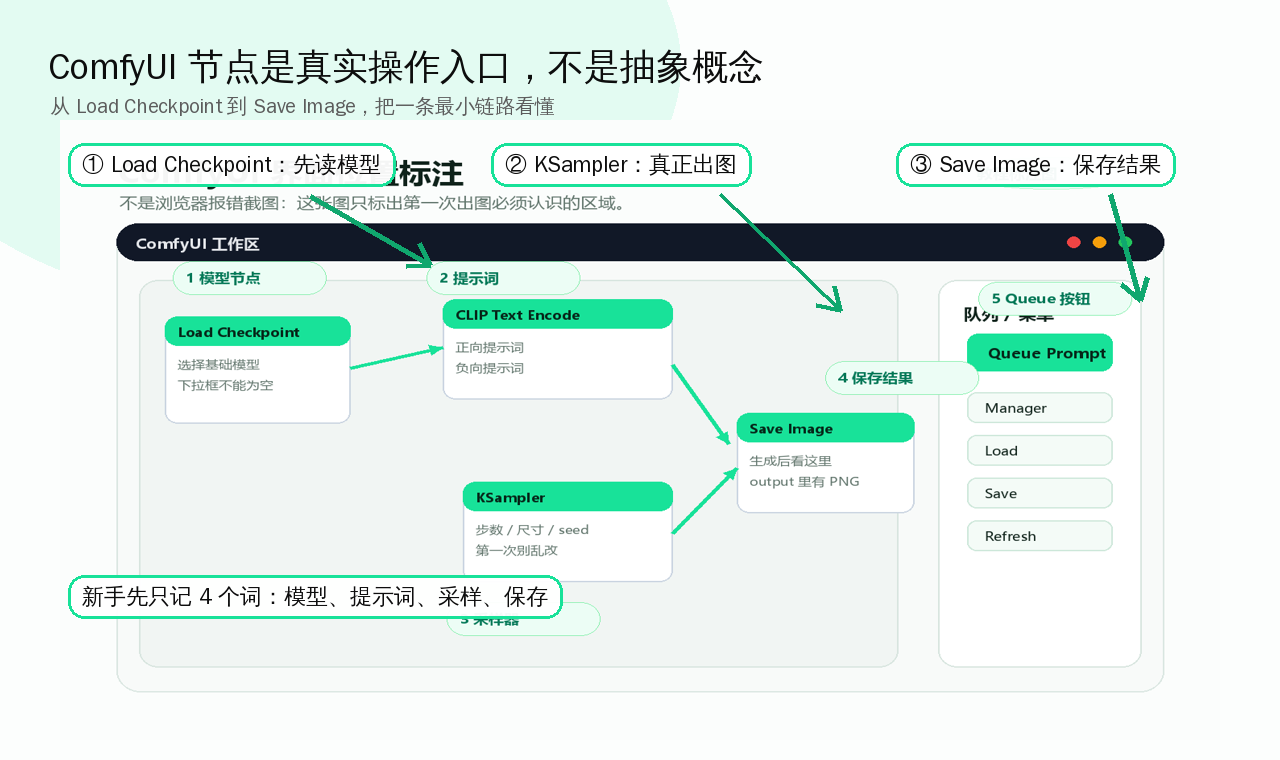Click the Queue Prompt button
This screenshot has height=760, width=1280.
[x=1040, y=353]
